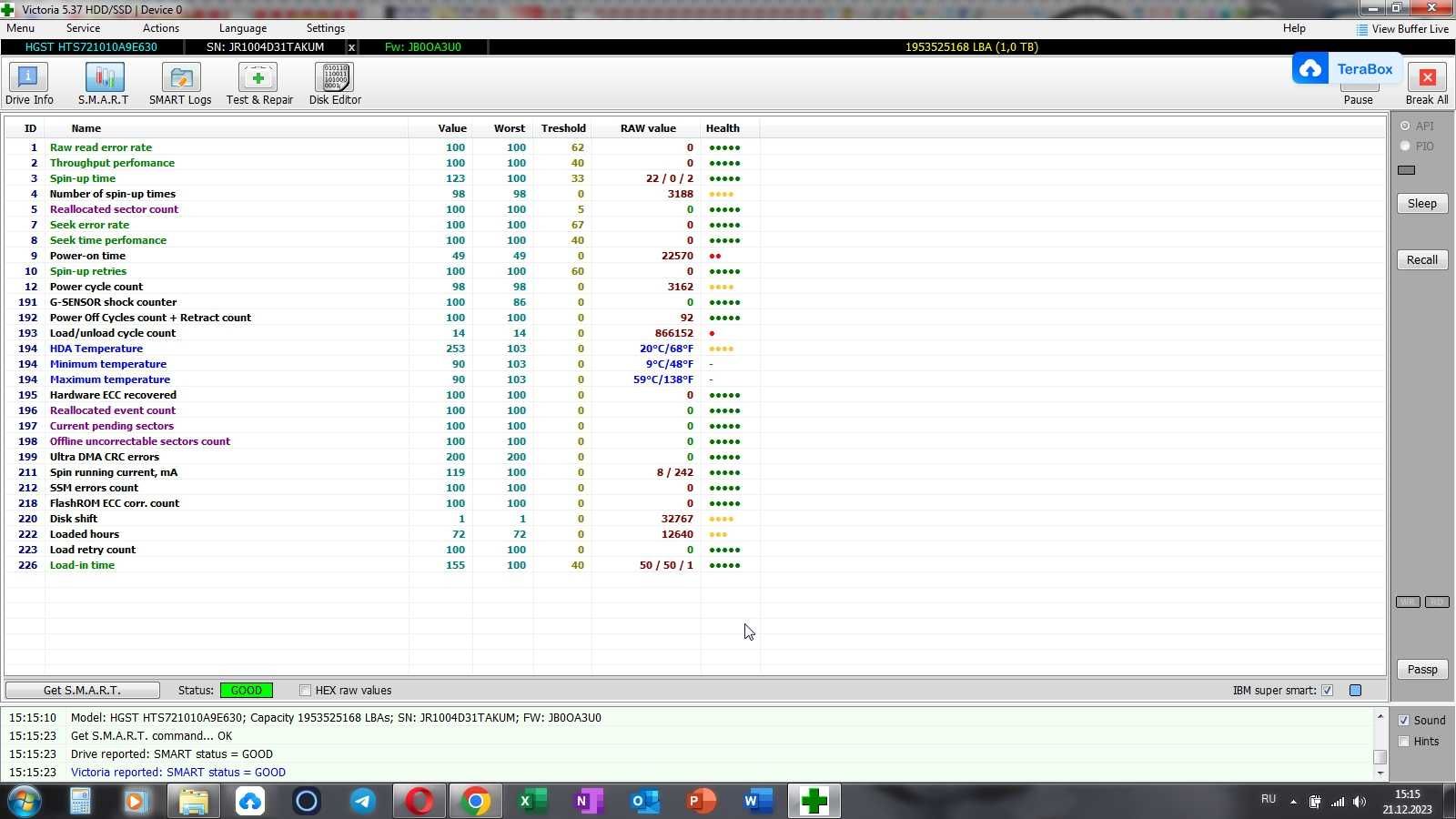Open SMART Logs
Viewport: 1456px width, 819px height.
click(x=180, y=84)
